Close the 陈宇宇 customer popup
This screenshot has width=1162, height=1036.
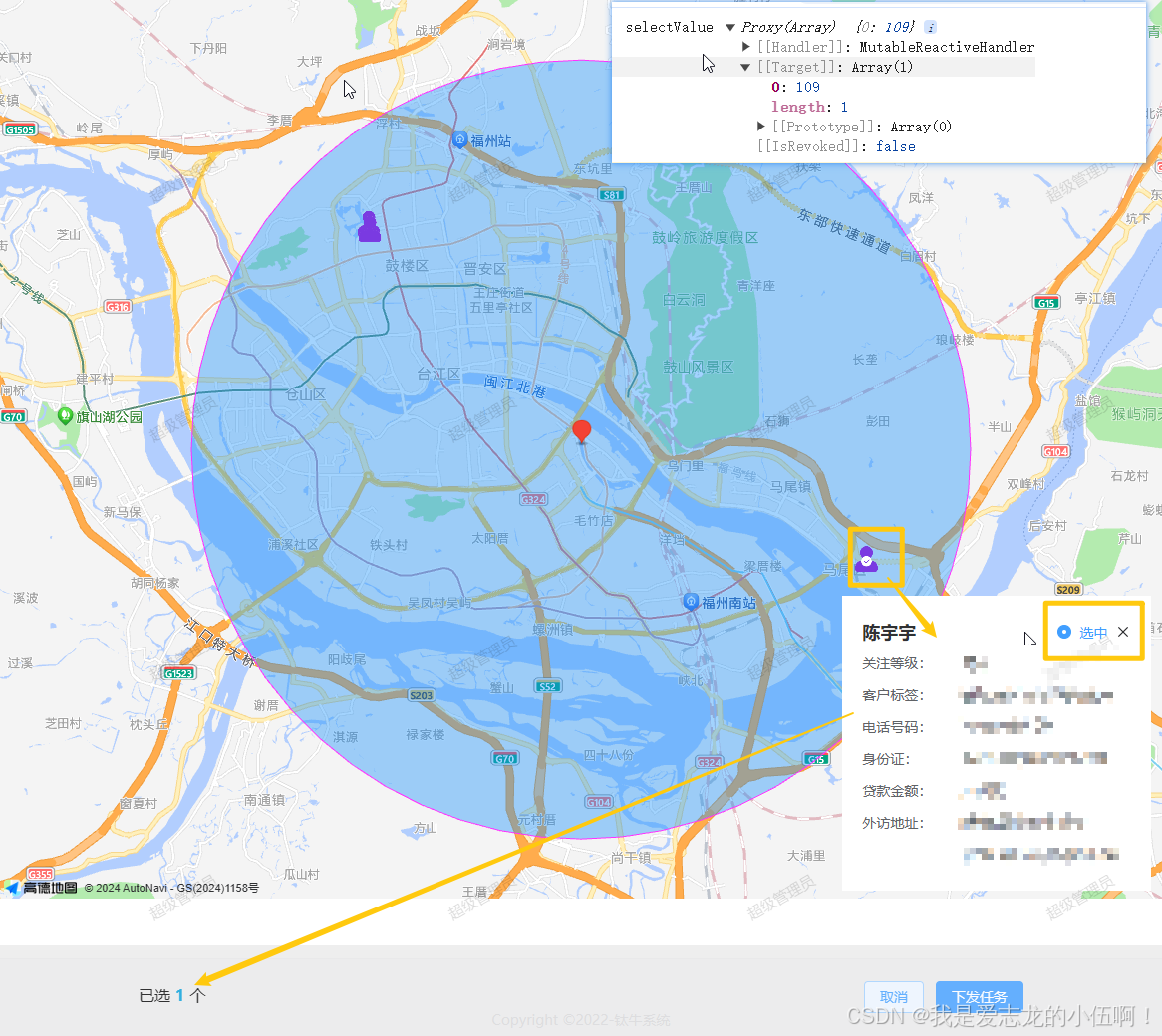click(x=1121, y=632)
